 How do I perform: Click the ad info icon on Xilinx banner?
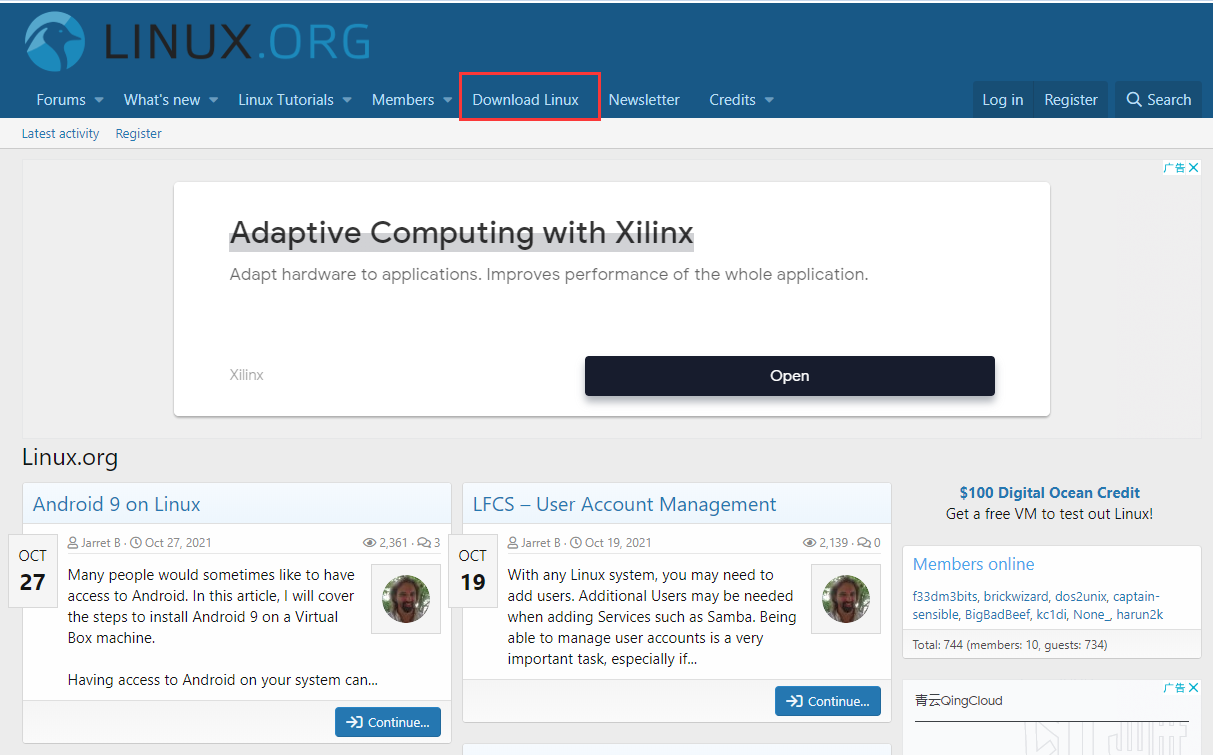[1175, 168]
